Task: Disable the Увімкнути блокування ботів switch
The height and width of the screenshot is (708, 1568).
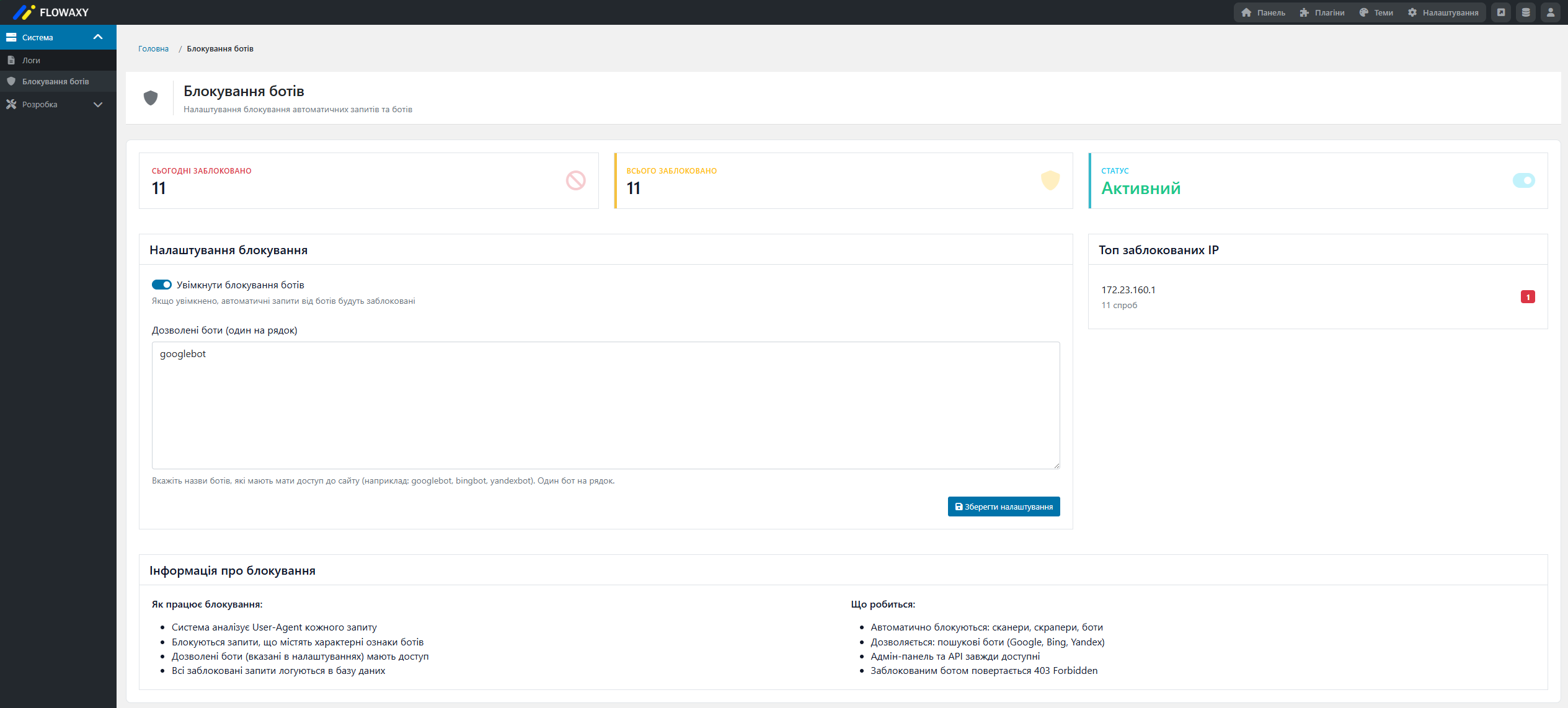Action: click(x=162, y=285)
